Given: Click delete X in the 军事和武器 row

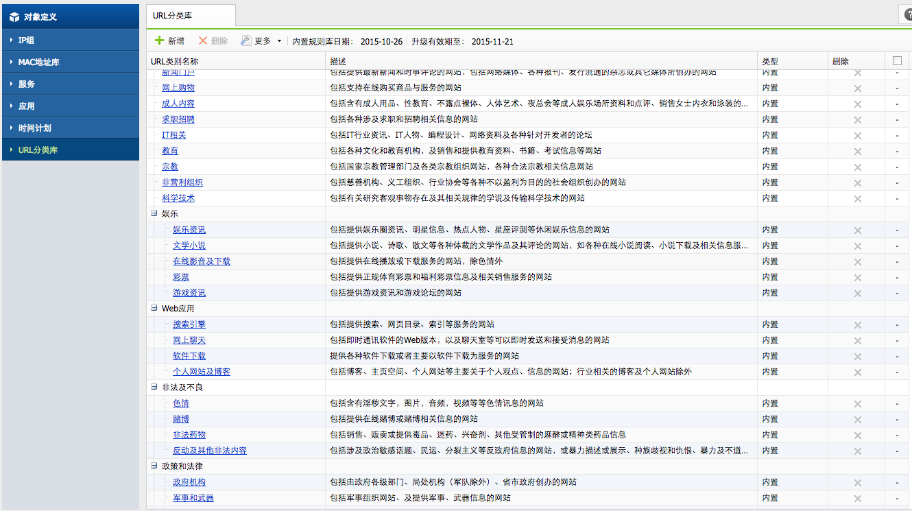Looking at the screenshot, I should (x=857, y=497).
